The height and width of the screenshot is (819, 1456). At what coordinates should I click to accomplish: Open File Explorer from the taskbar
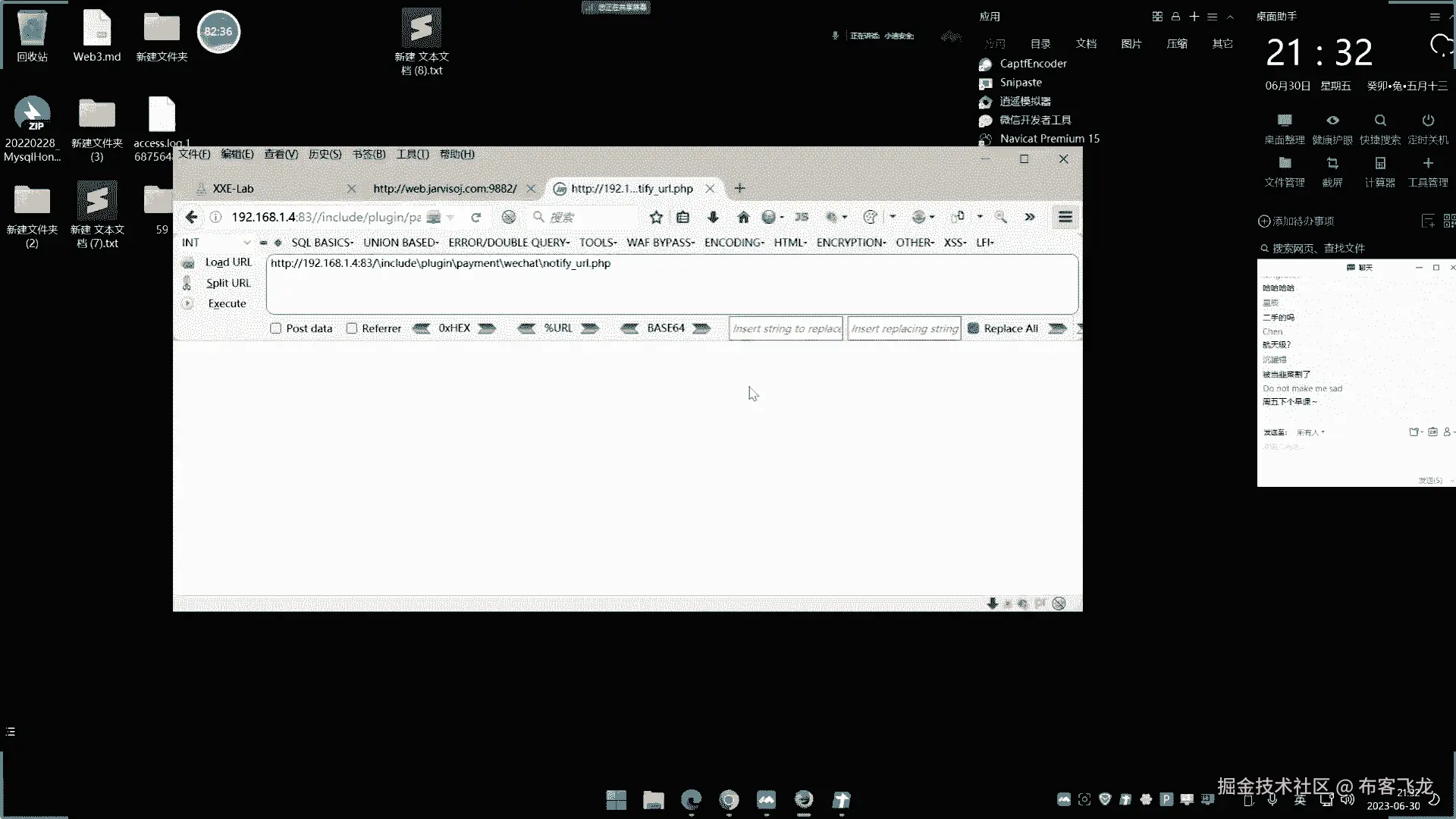tap(653, 800)
